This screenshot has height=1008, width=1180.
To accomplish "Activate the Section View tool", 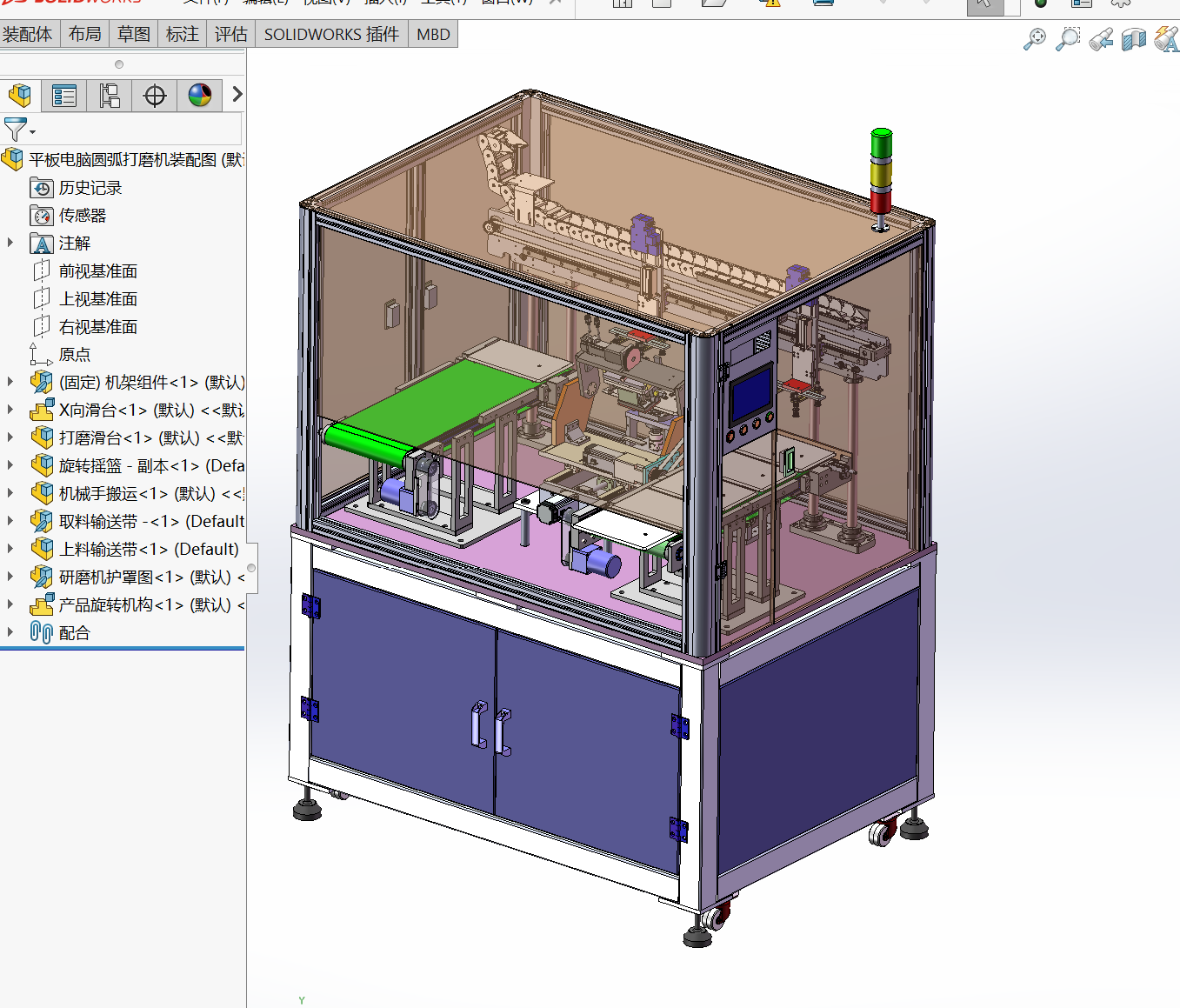I will 1134,39.
